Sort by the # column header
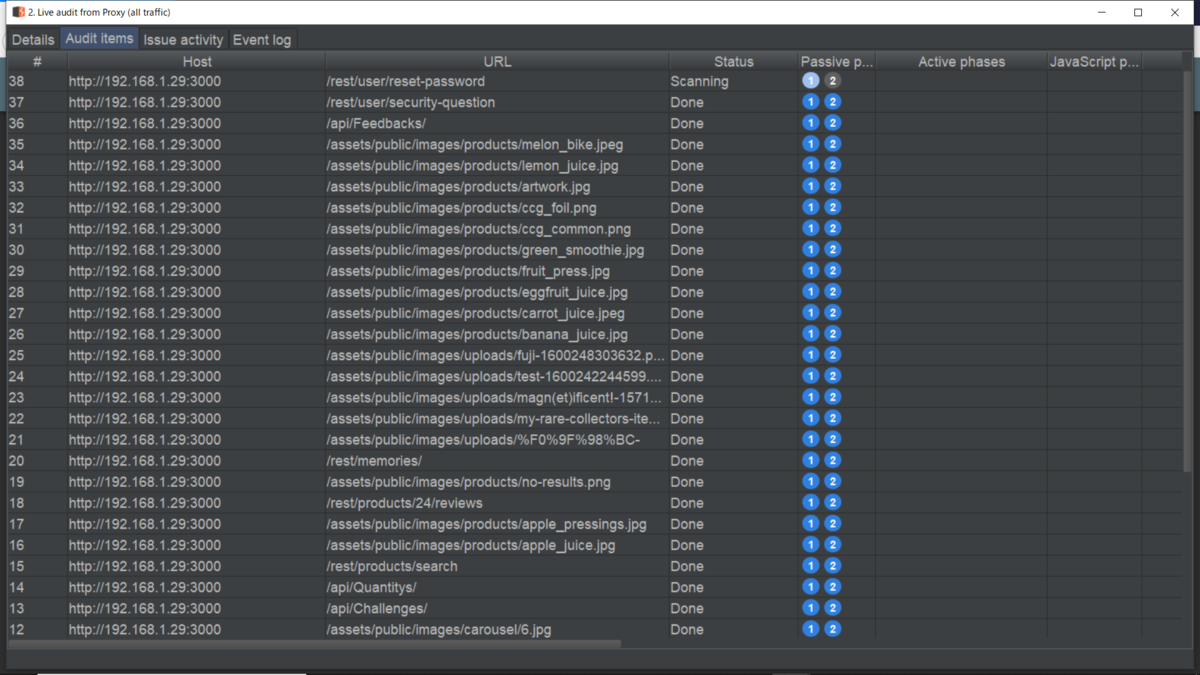Image resolution: width=1200 pixels, height=675 pixels. 37,61
